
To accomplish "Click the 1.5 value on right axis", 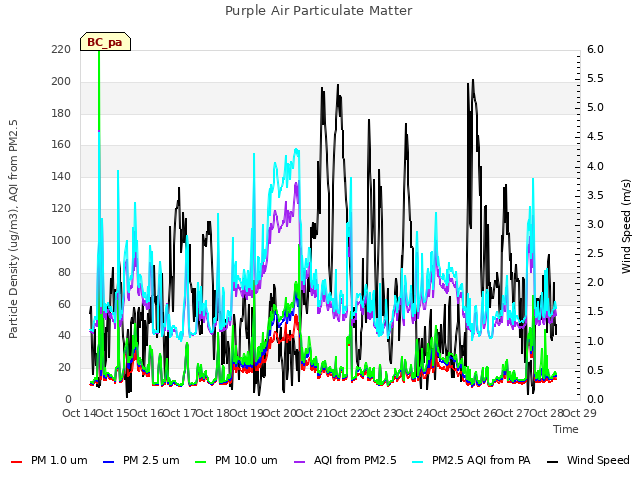I will [x=595, y=312].
